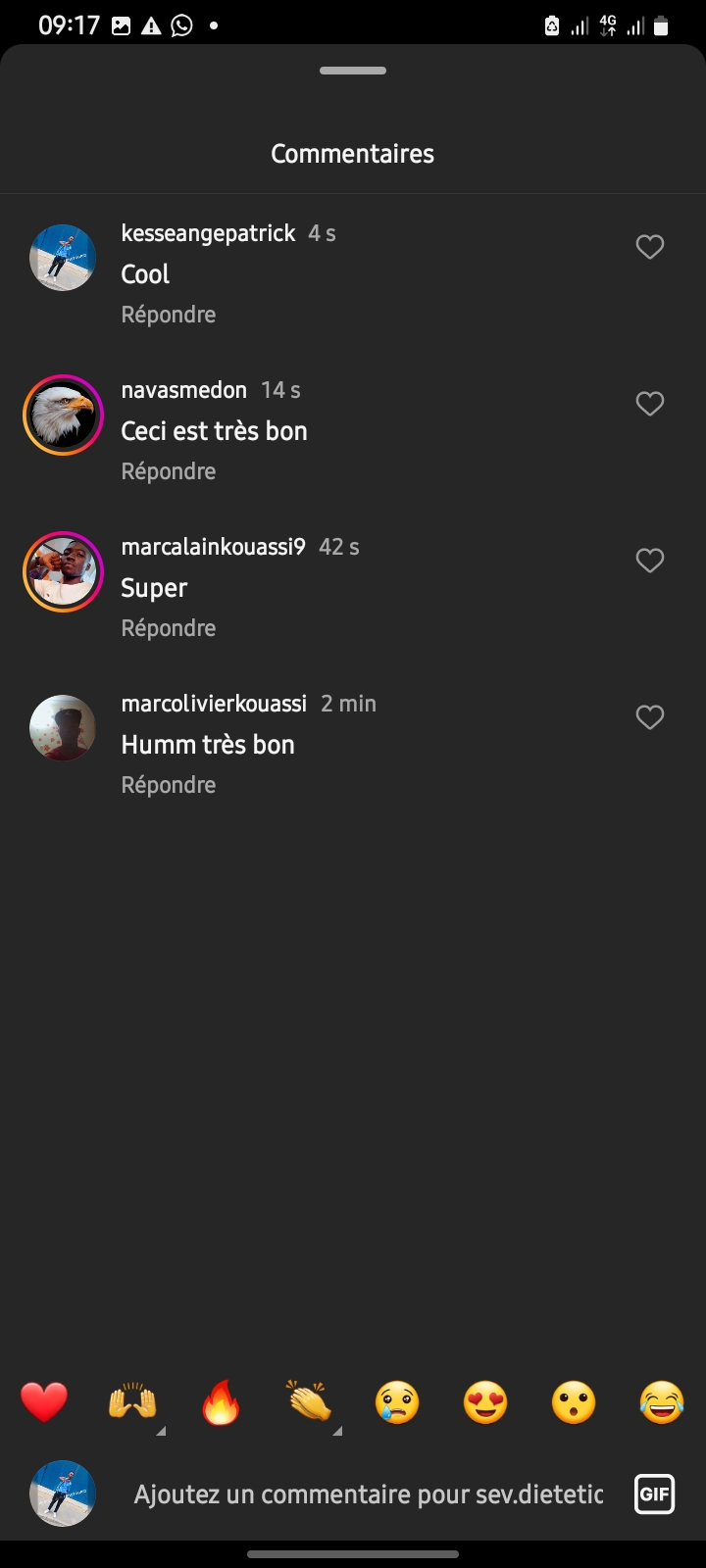Tap Répondre under "Ceci est très bon"

pos(169,471)
